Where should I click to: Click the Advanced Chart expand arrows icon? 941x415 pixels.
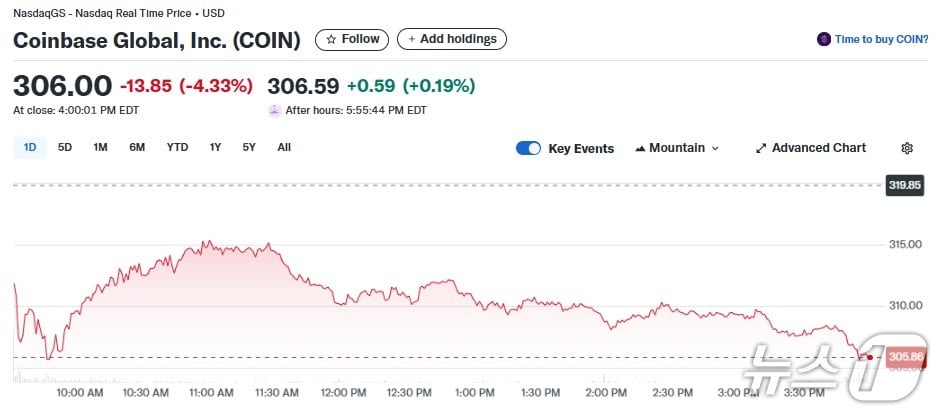(761, 148)
